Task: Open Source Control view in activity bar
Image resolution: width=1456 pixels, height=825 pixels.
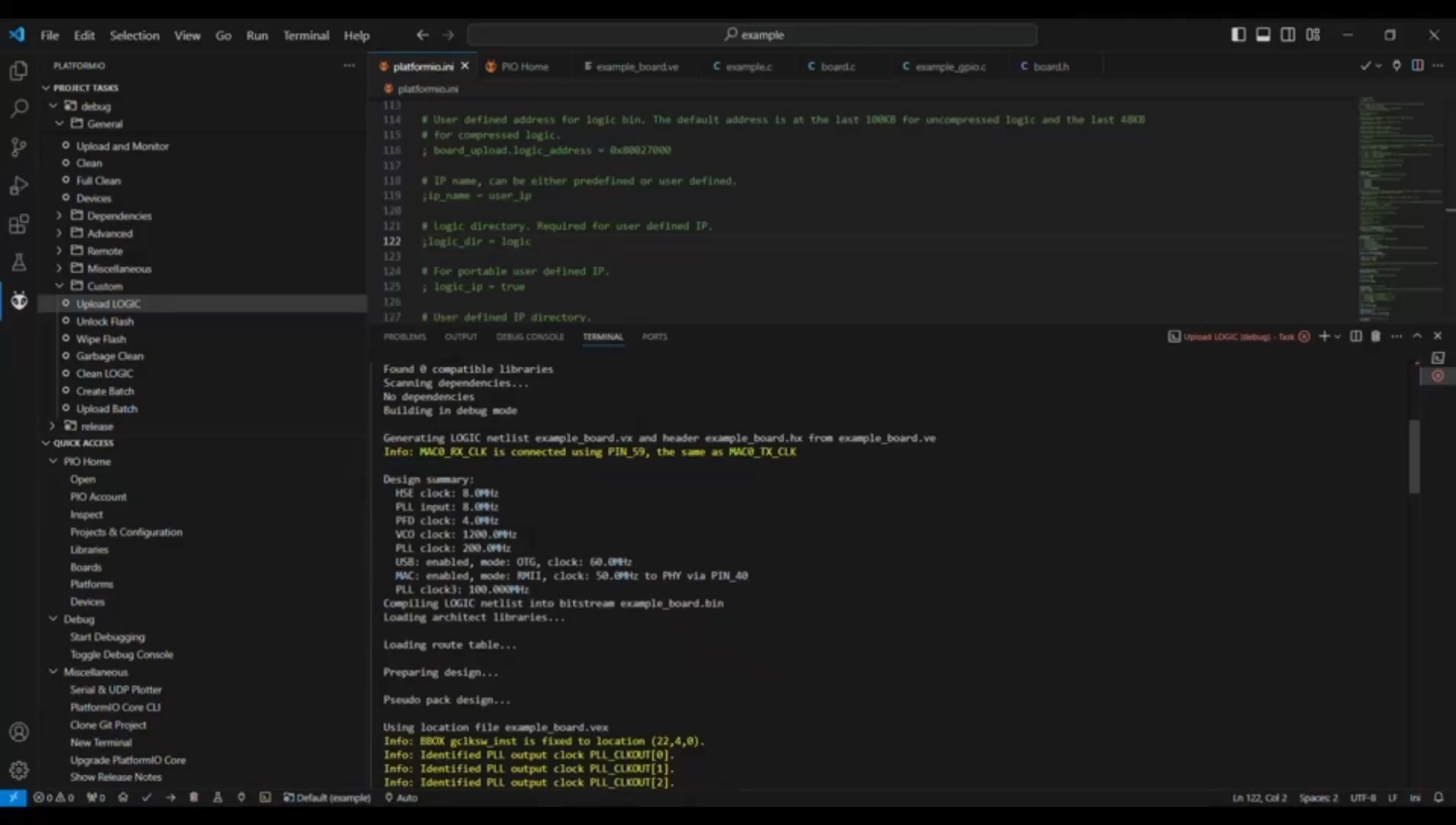Action: [x=18, y=147]
